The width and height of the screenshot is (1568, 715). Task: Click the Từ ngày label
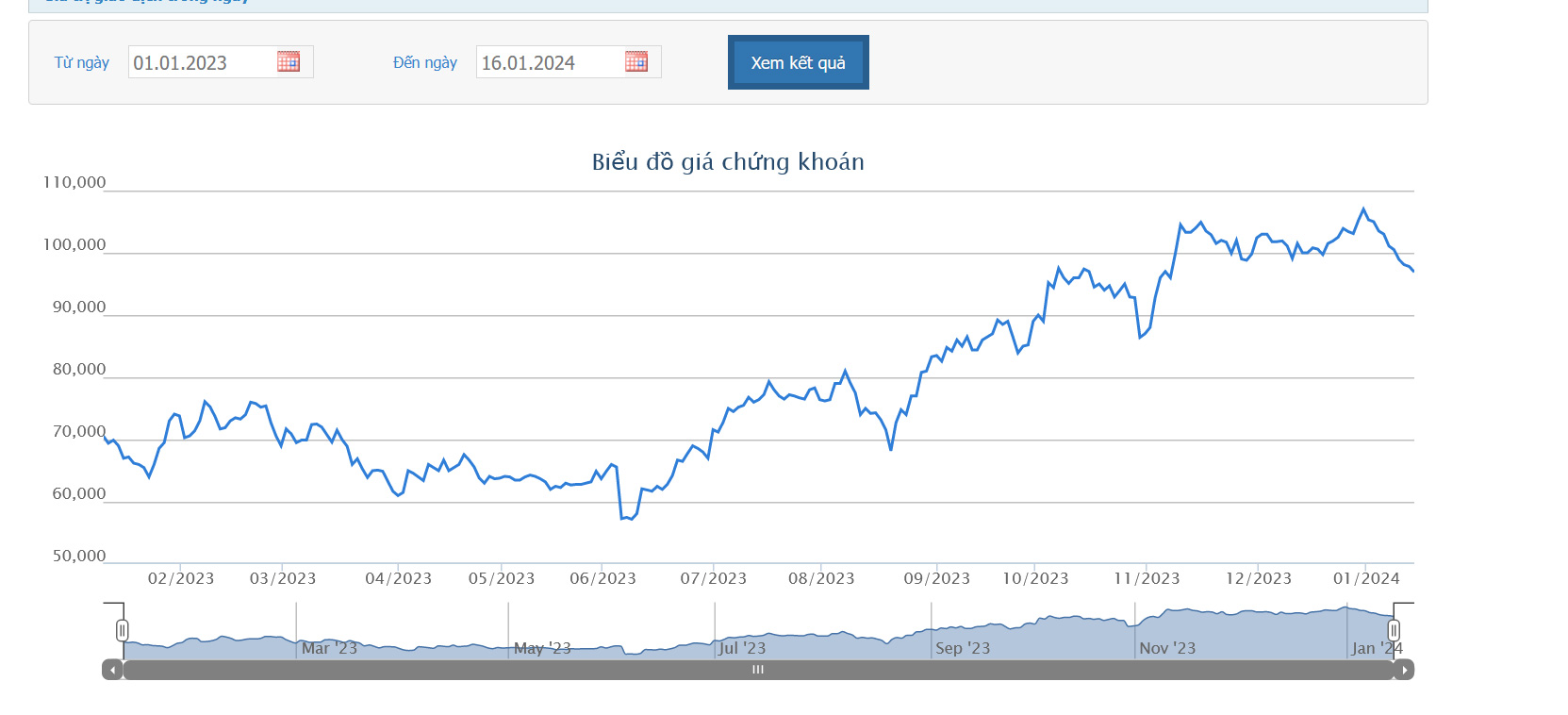pyautogui.click(x=81, y=63)
